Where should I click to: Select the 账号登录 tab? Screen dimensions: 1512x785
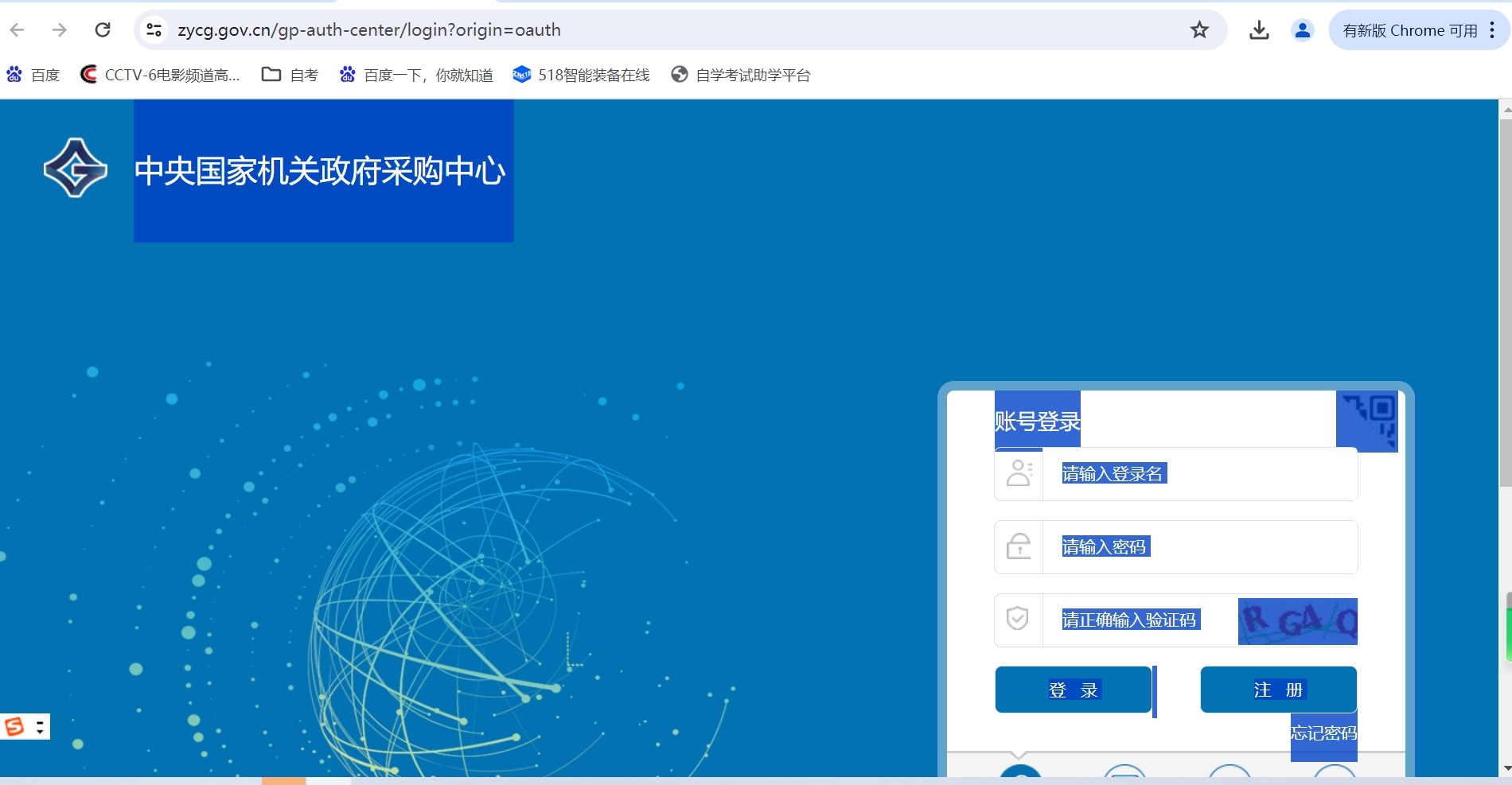[1038, 421]
